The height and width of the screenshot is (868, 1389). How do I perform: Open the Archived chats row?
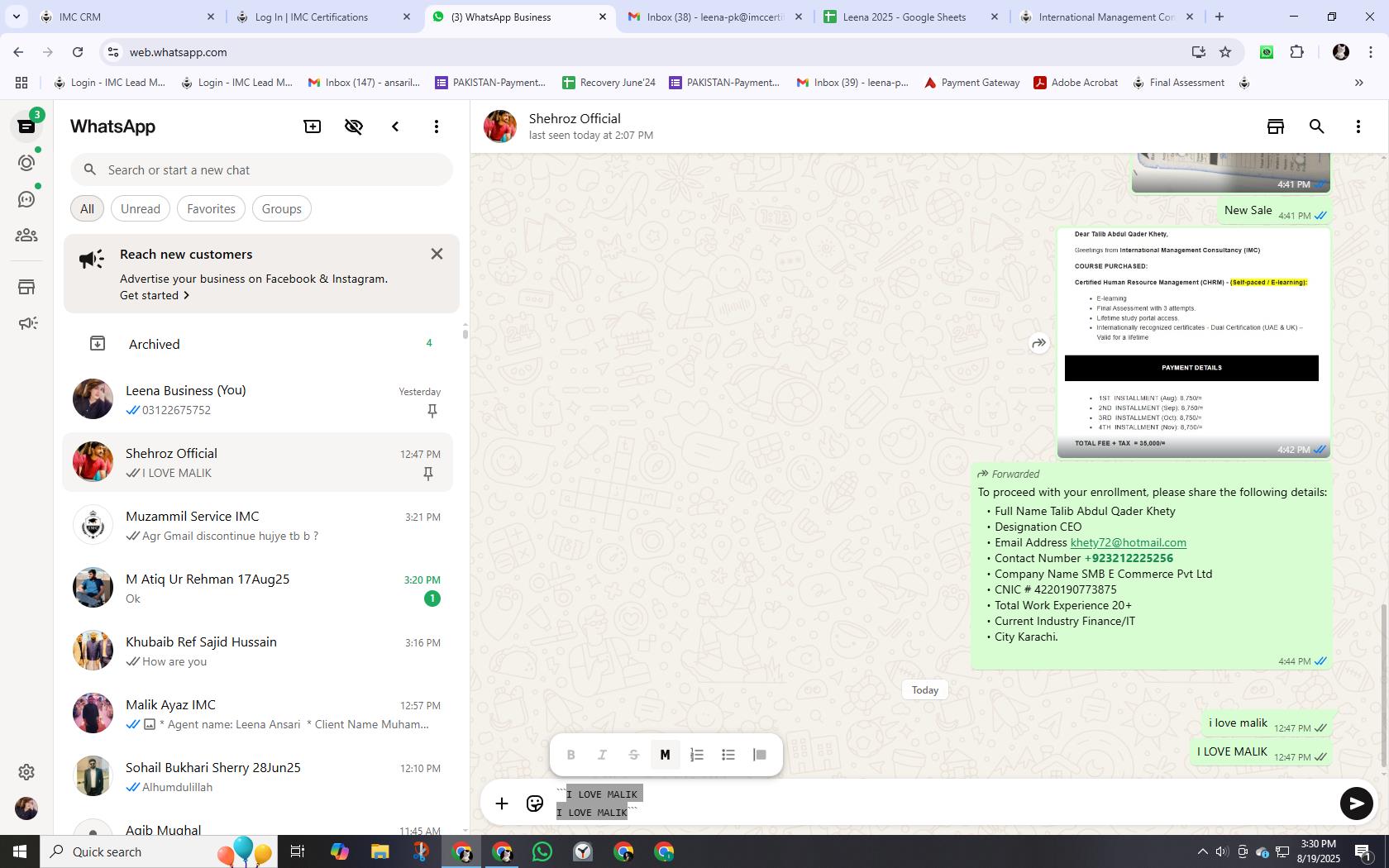258,344
